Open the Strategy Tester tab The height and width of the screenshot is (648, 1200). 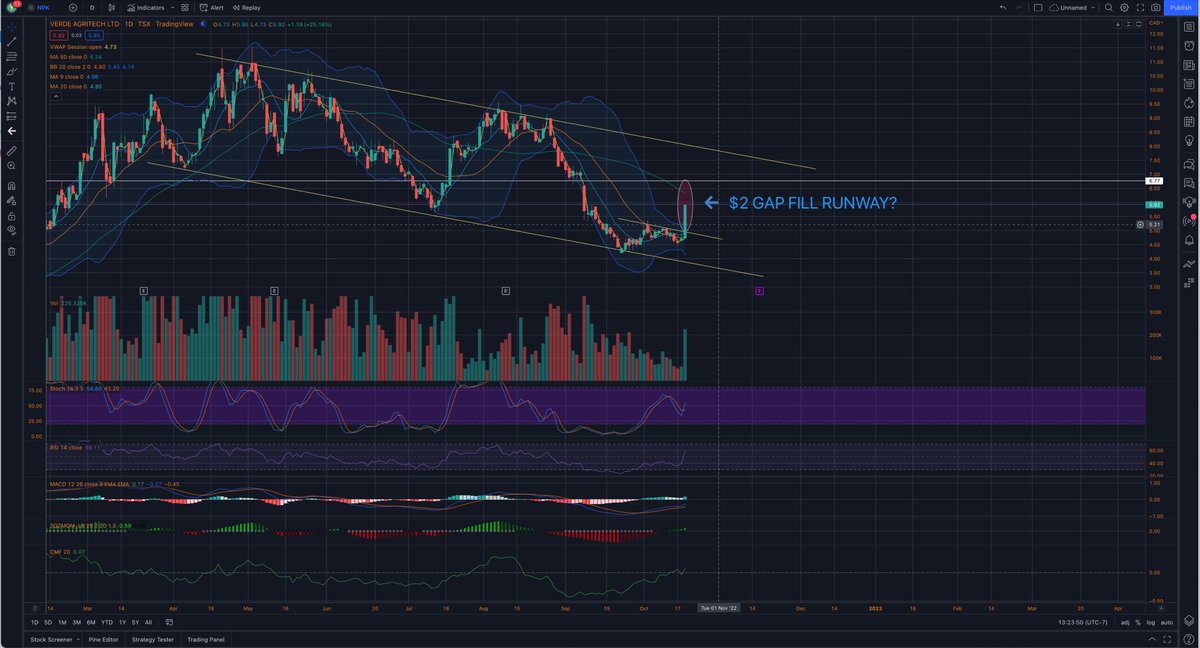coord(154,639)
